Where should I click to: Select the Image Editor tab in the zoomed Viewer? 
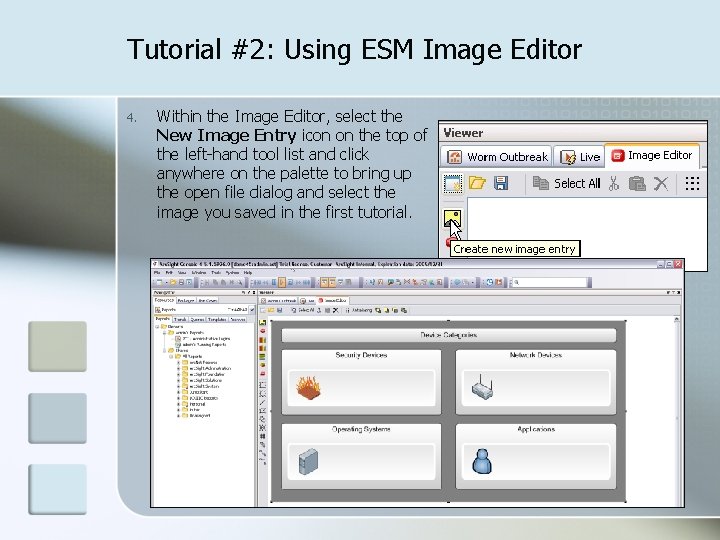tap(652, 156)
